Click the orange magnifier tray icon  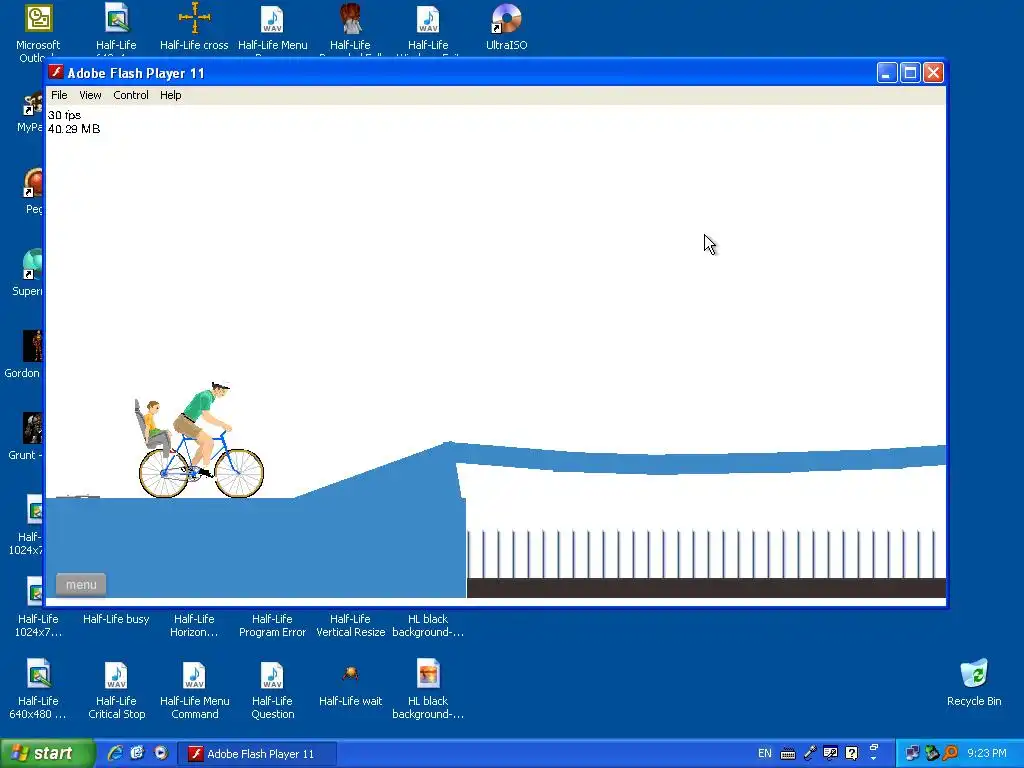coord(950,753)
